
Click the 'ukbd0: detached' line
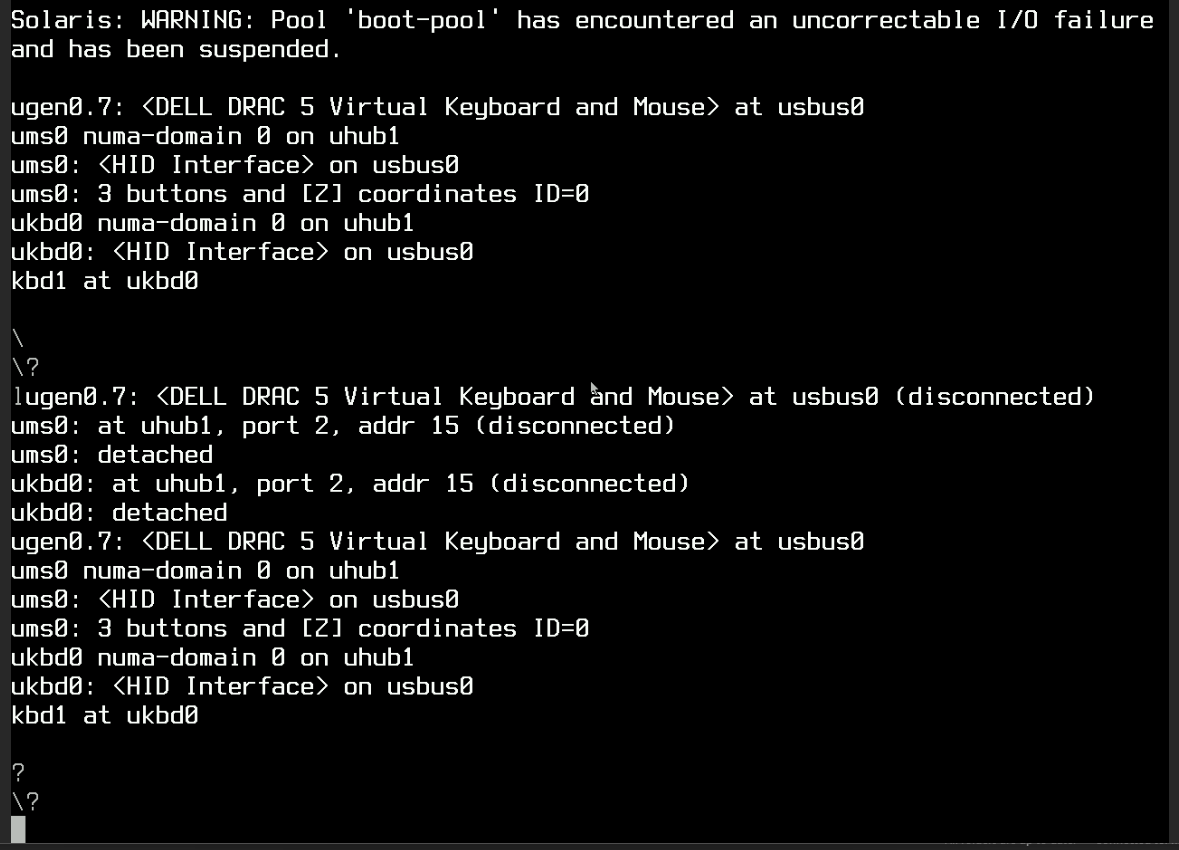[119, 512]
